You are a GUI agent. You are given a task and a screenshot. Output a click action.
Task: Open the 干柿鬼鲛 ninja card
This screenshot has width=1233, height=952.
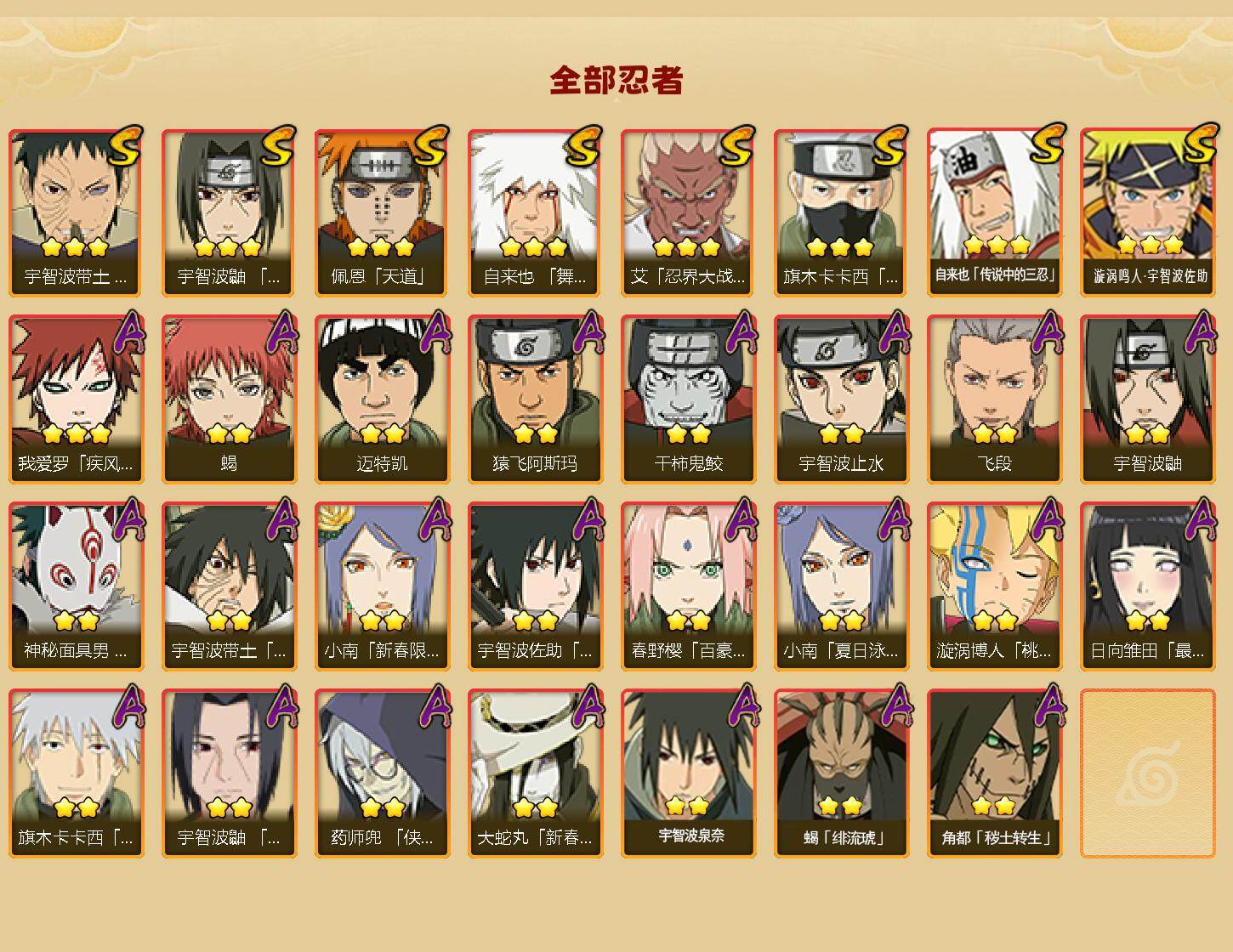coord(688,399)
